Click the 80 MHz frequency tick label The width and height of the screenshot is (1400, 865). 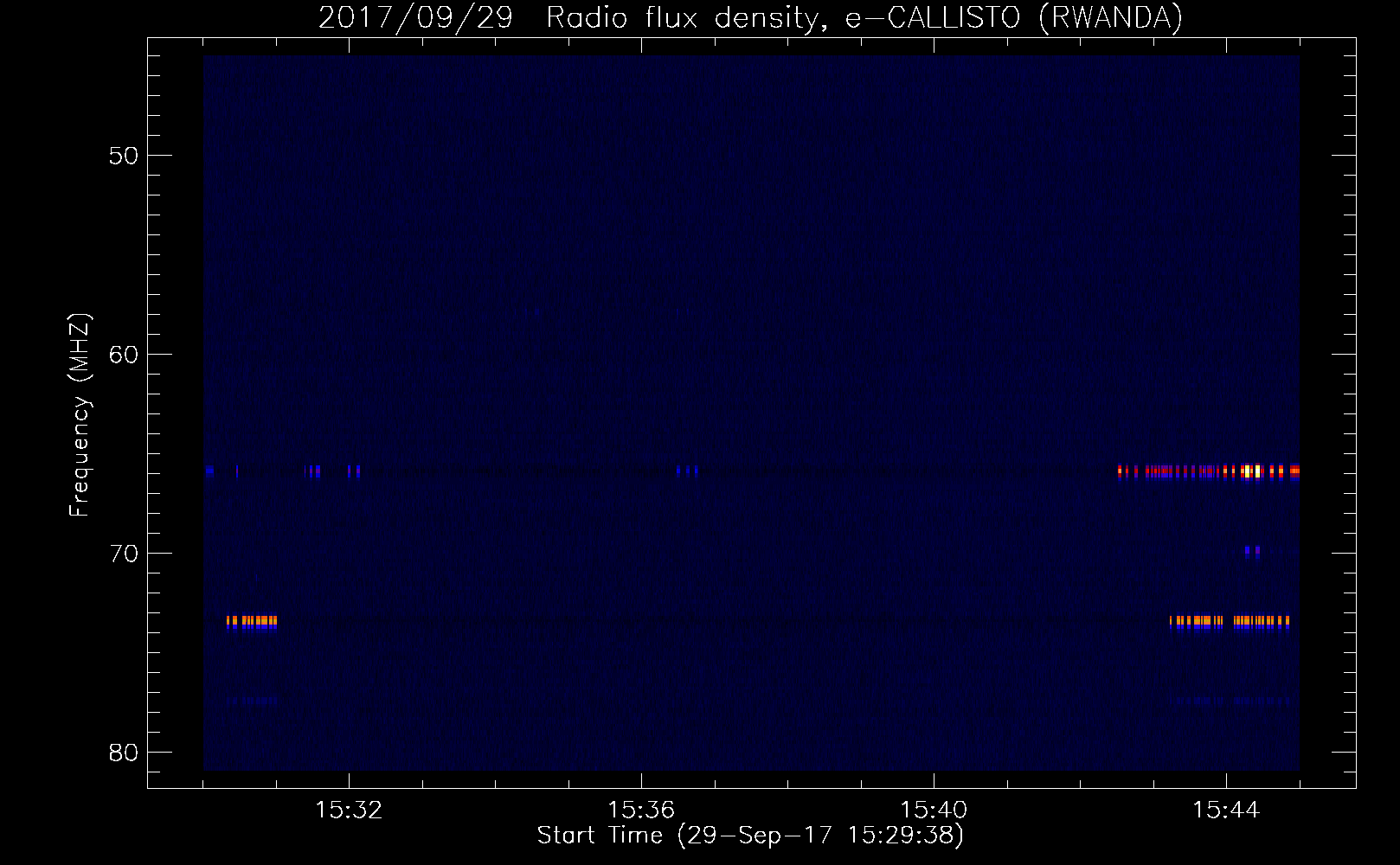[x=124, y=753]
